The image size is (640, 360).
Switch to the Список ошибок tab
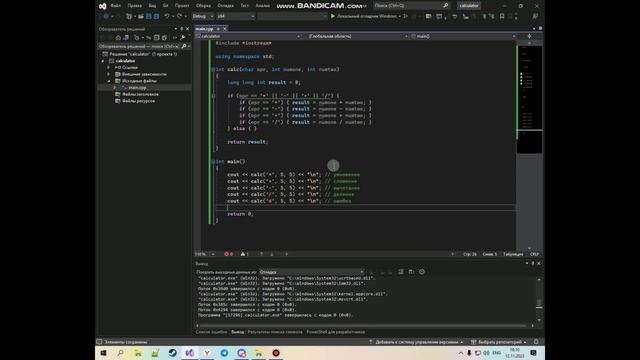click(x=211, y=332)
